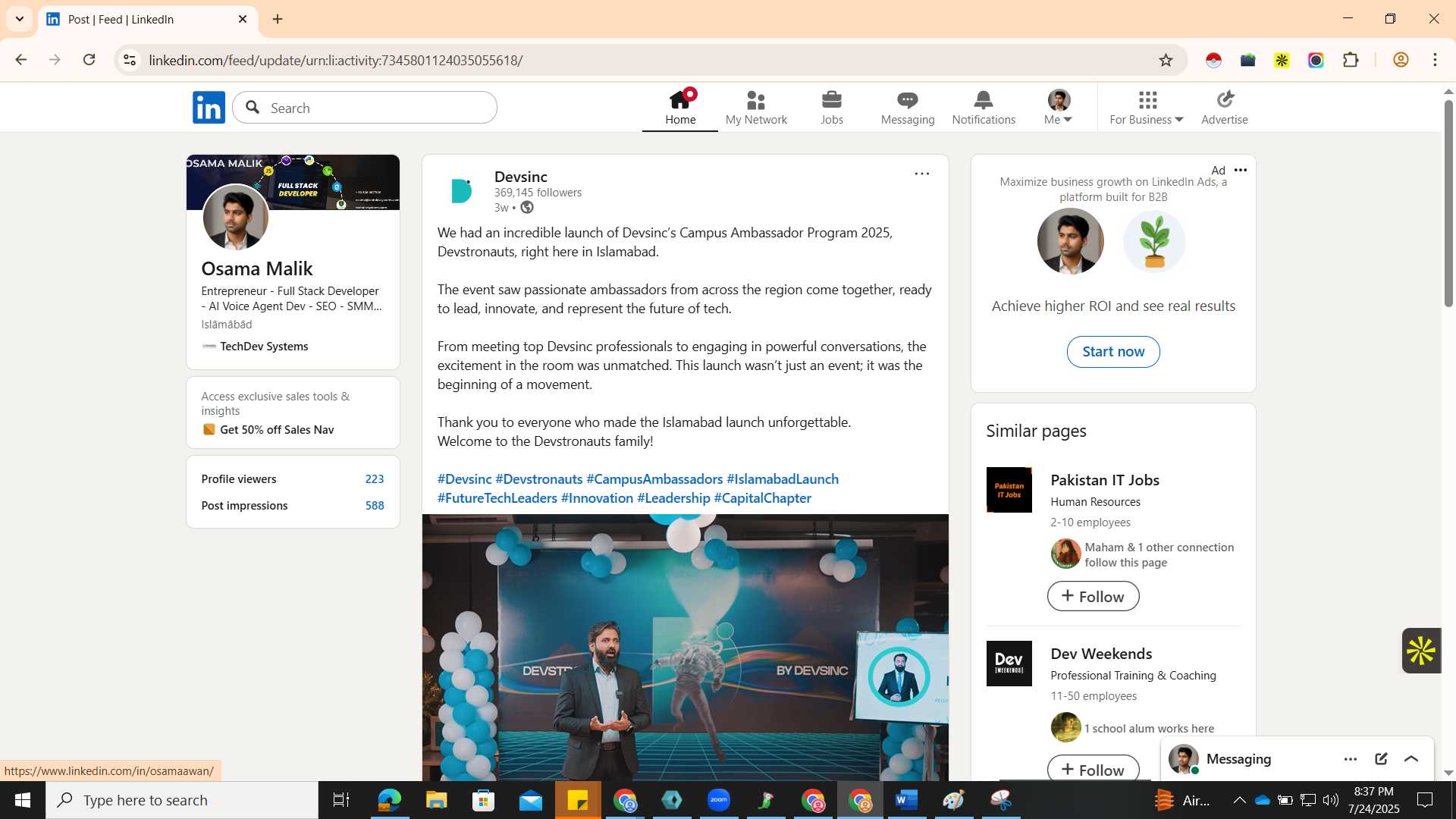Viewport: 1456px width, 819px height.
Task: Open the #Devstronauts hashtag
Action: pos(539,479)
